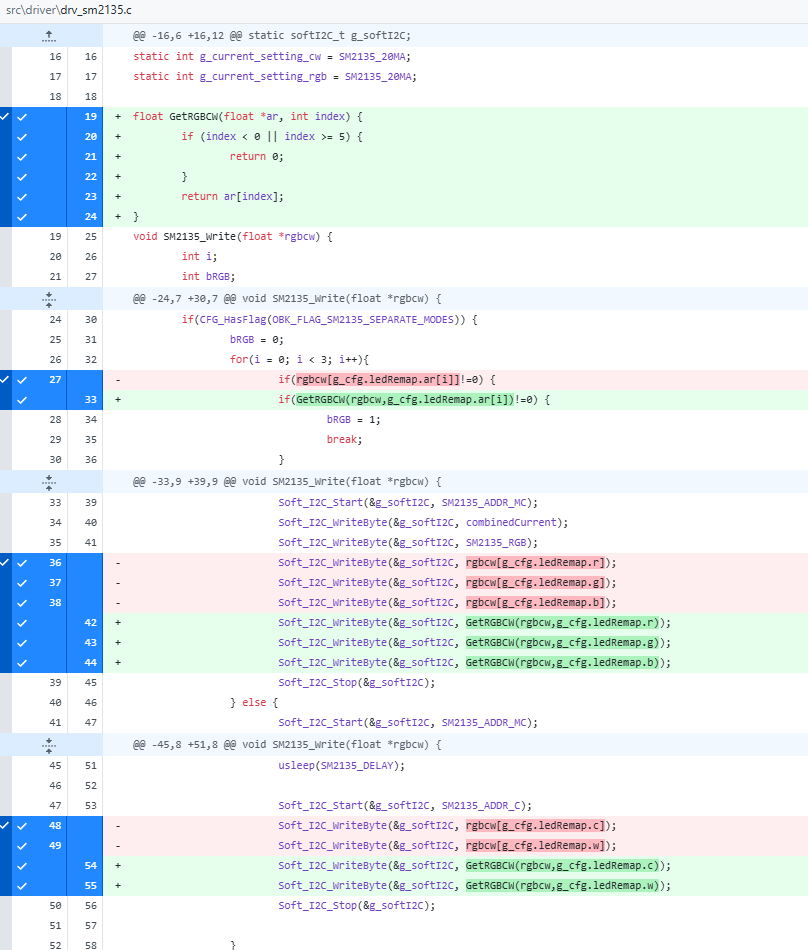The width and height of the screenshot is (808, 950).
Task: Toggle the checkmark for removed line 37
Action: click(x=22, y=583)
